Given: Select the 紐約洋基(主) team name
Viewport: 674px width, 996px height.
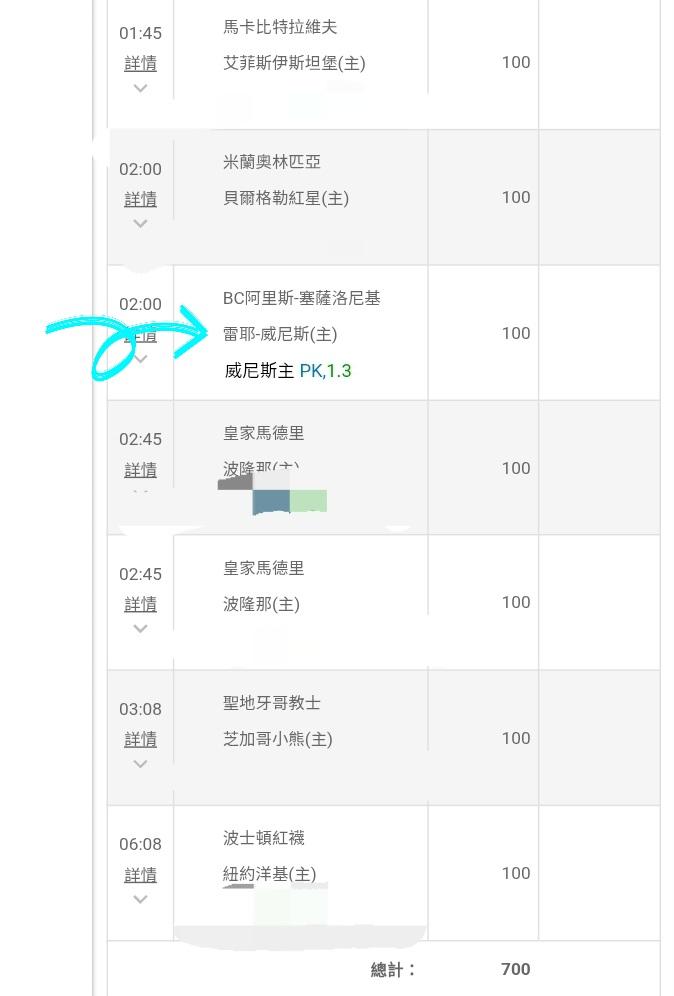Looking at the screenshot, I should [270, 874].
